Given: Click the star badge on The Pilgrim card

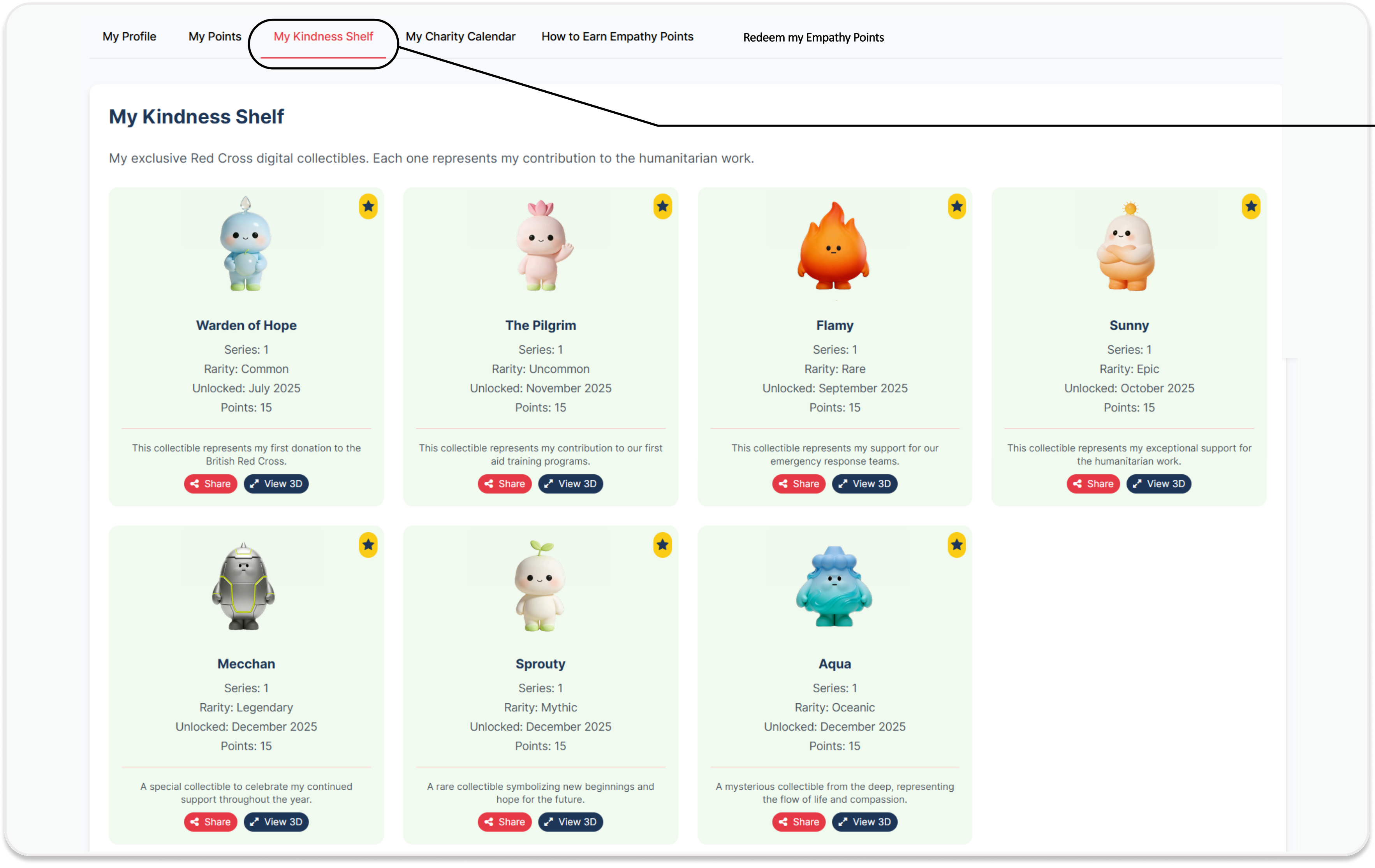Looking at the screenshot, I should [662, 206].
